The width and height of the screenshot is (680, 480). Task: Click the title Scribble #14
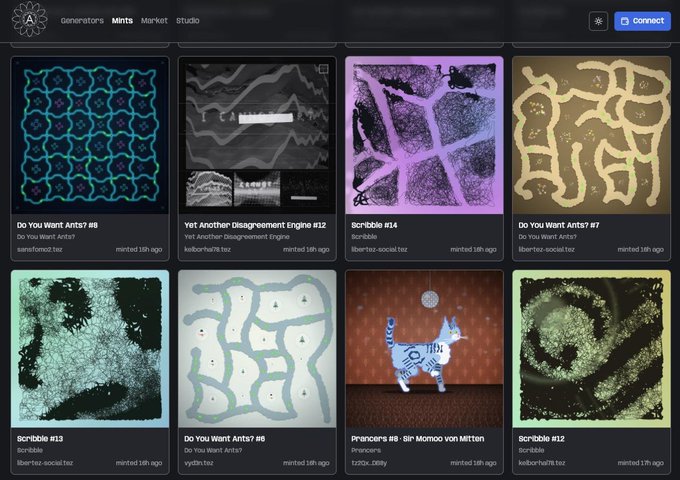[374, 225]
